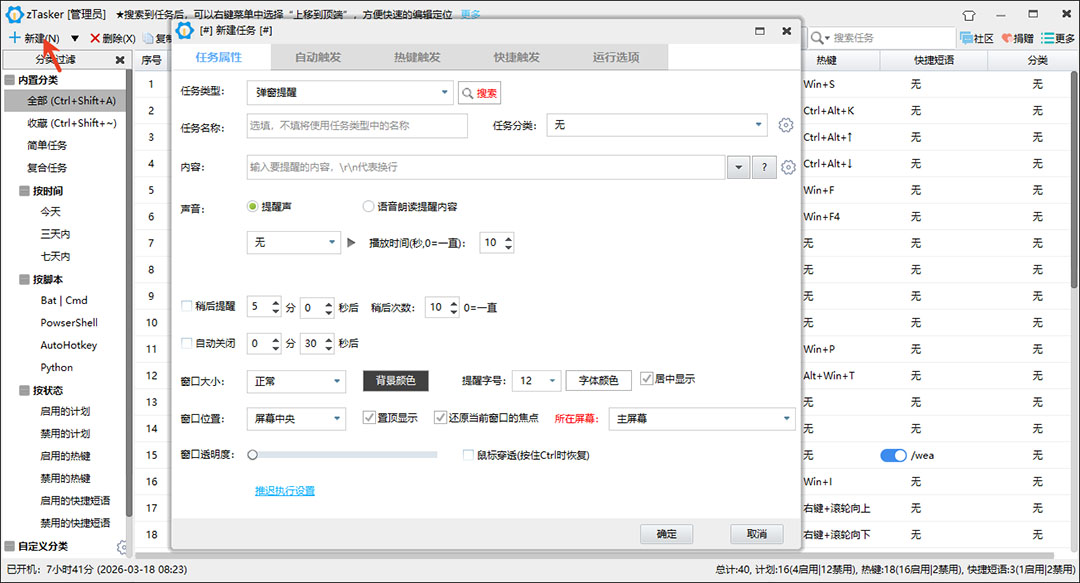Click the search magnifier icon in 搜索任务 box

pyautogui.click(x=817, y=38)
